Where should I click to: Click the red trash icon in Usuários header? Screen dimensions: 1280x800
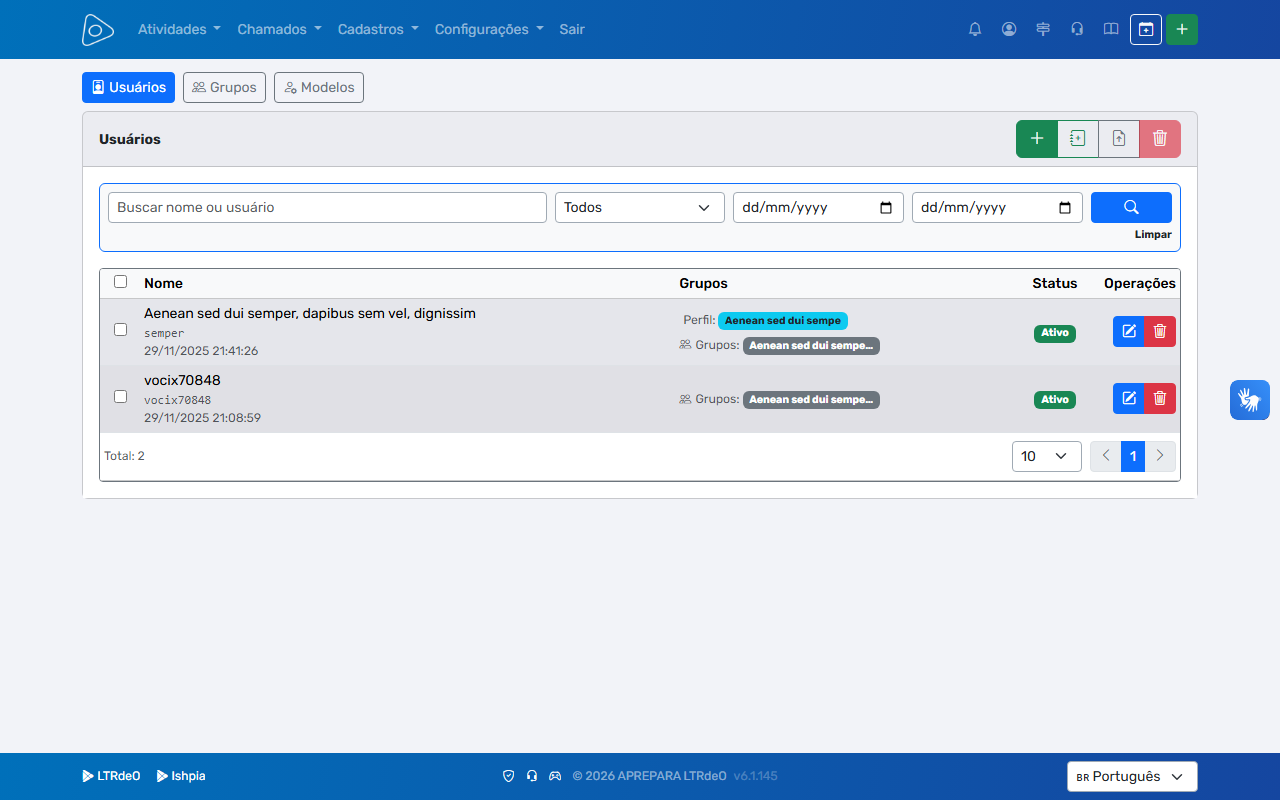point(1160,139)
